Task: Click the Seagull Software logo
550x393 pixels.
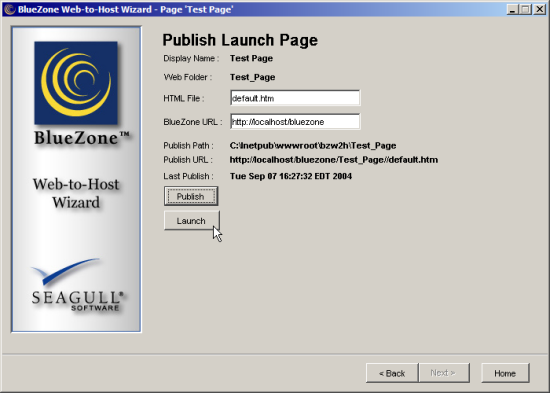Action: click(78, 285)
